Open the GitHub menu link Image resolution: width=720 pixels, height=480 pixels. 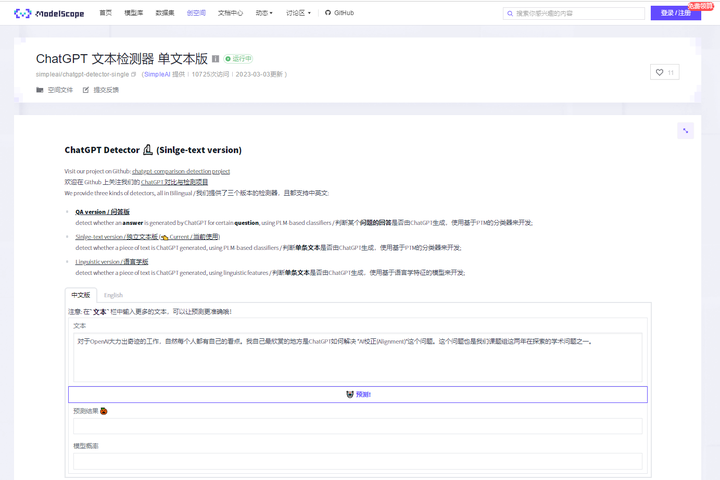click(339, 13)
